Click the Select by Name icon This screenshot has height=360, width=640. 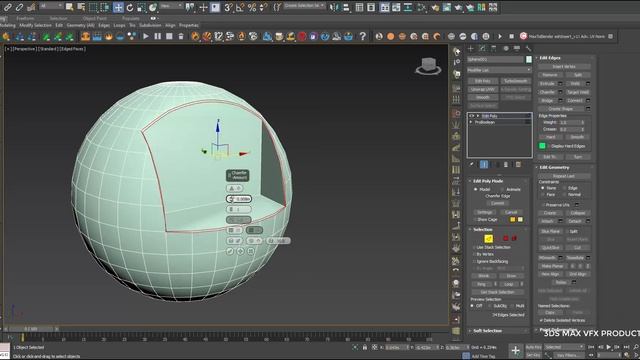[x=81, y=7]
